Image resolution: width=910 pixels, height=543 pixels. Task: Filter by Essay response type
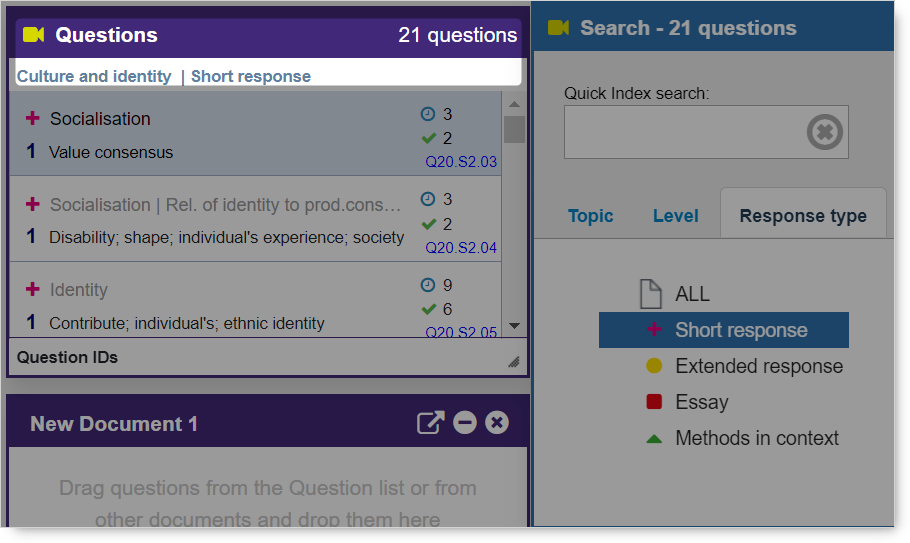click(x=701, y=402)
